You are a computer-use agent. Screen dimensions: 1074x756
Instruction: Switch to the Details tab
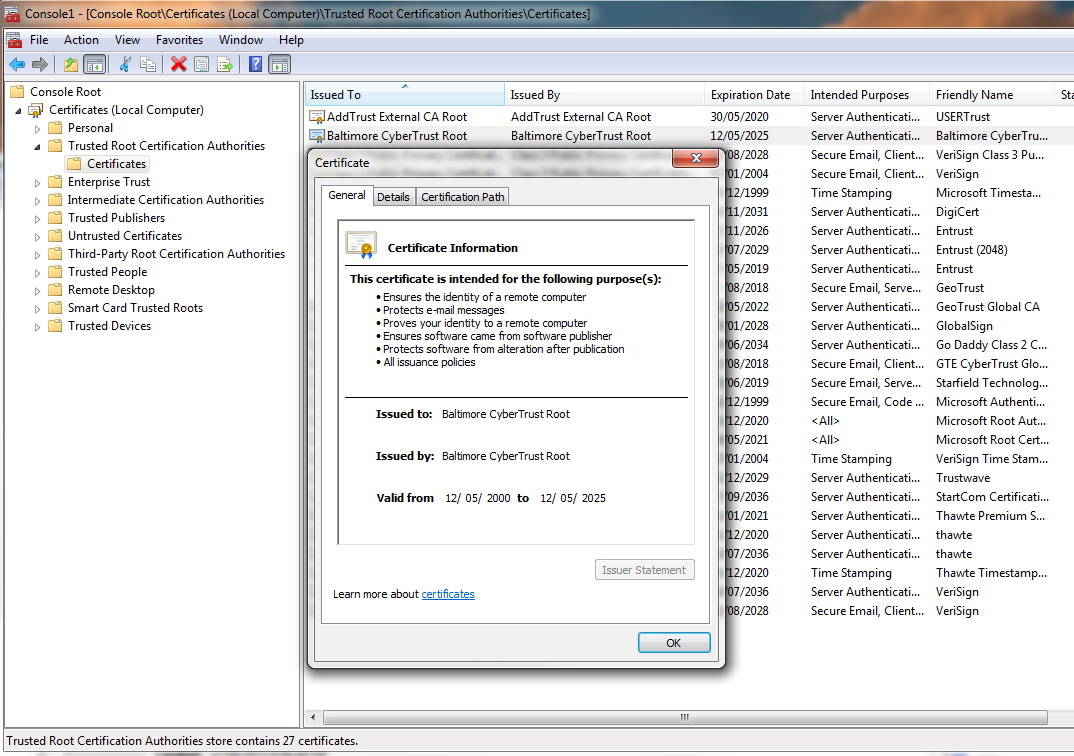click(x=393, y=197)
